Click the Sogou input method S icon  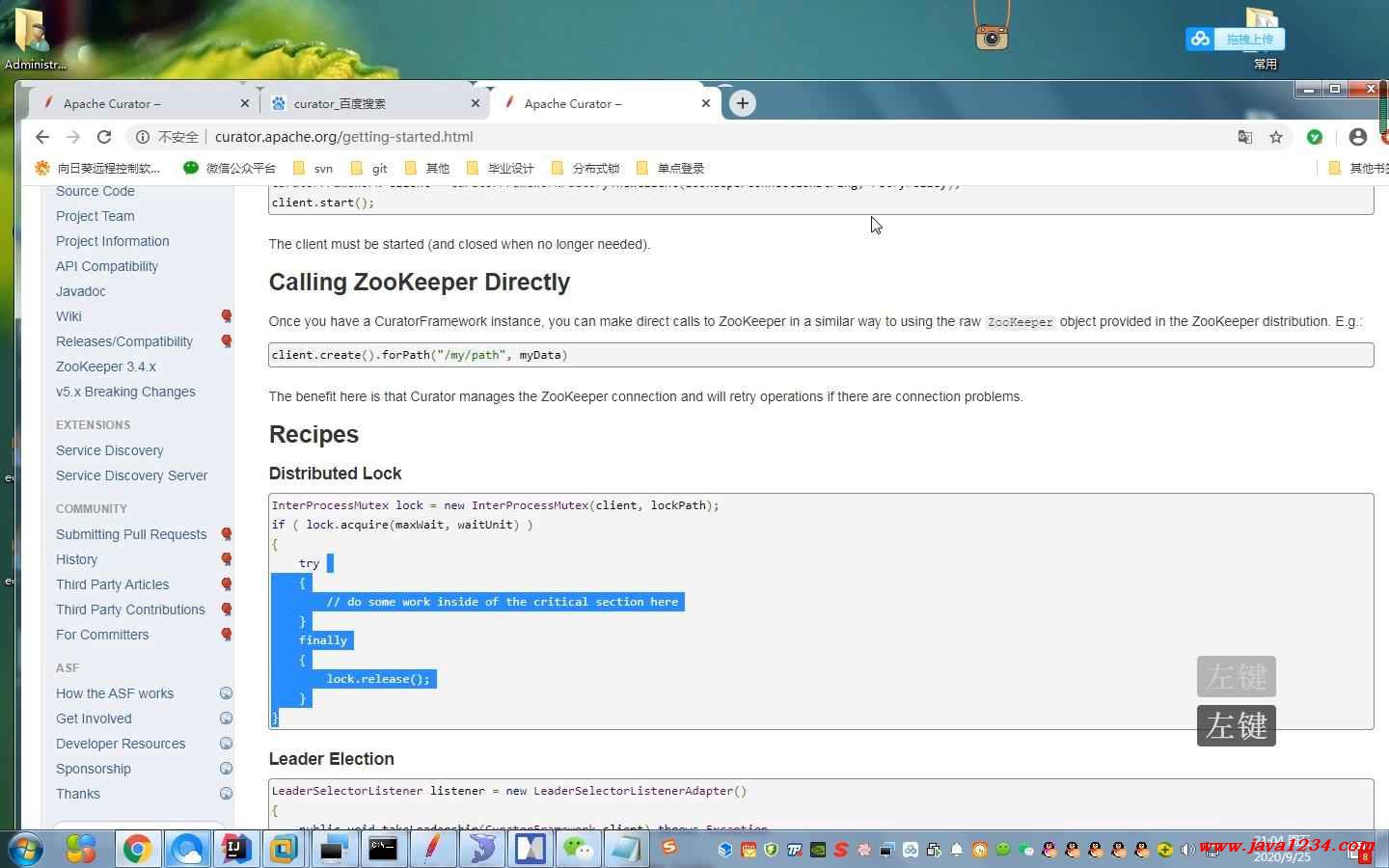click(x=669, y=848)
